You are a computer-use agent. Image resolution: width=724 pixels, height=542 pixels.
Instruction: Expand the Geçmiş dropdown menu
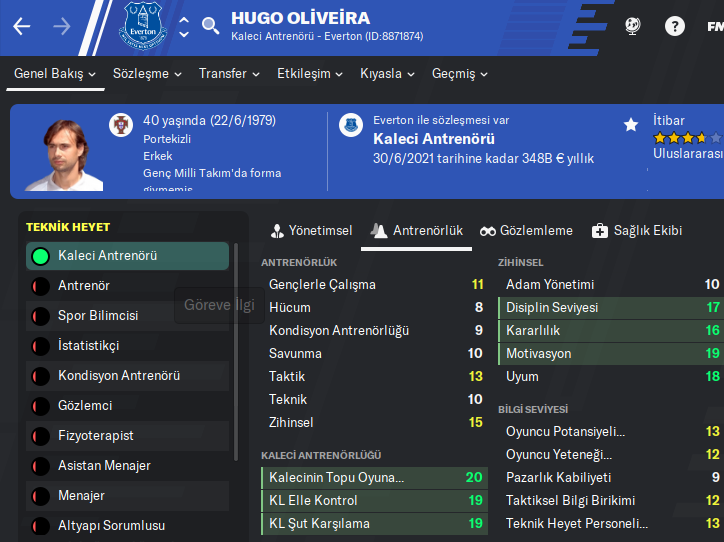pyautogui.click(x=460, y=74)
